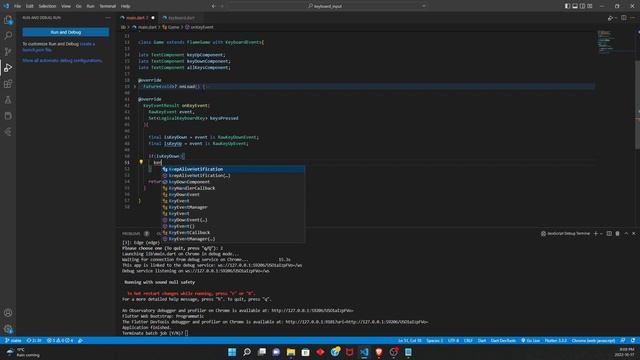This screenshot has width=640, height=360.
Task: Select KeyEventCallback suggestion
Action: point(233,232)
